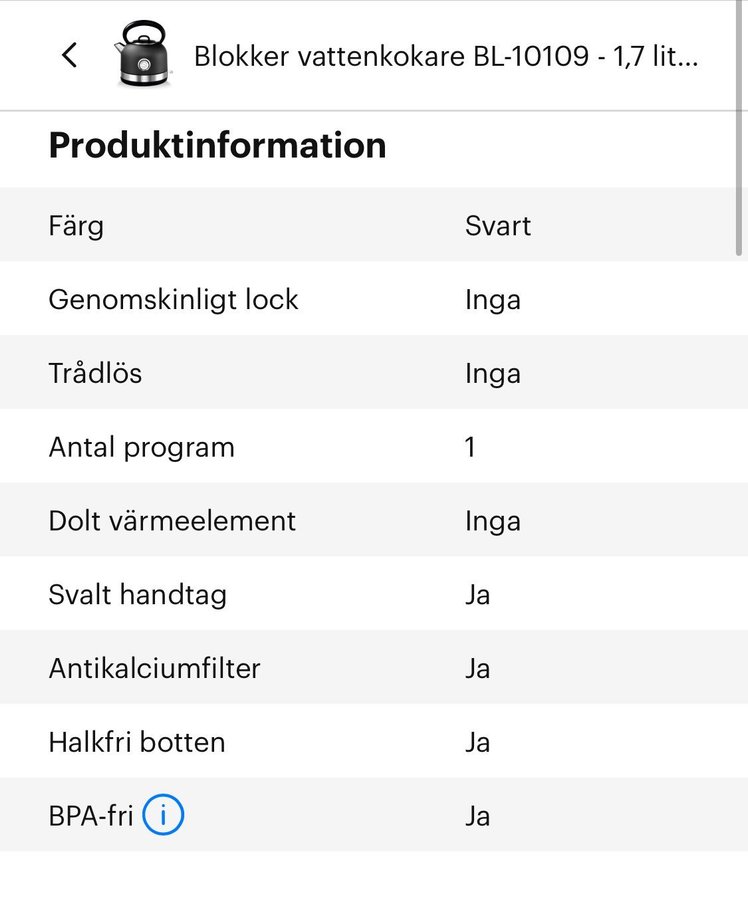Select the Antal program label
Image resolution: width=748 pixels, height=900 pixels.
141,447
